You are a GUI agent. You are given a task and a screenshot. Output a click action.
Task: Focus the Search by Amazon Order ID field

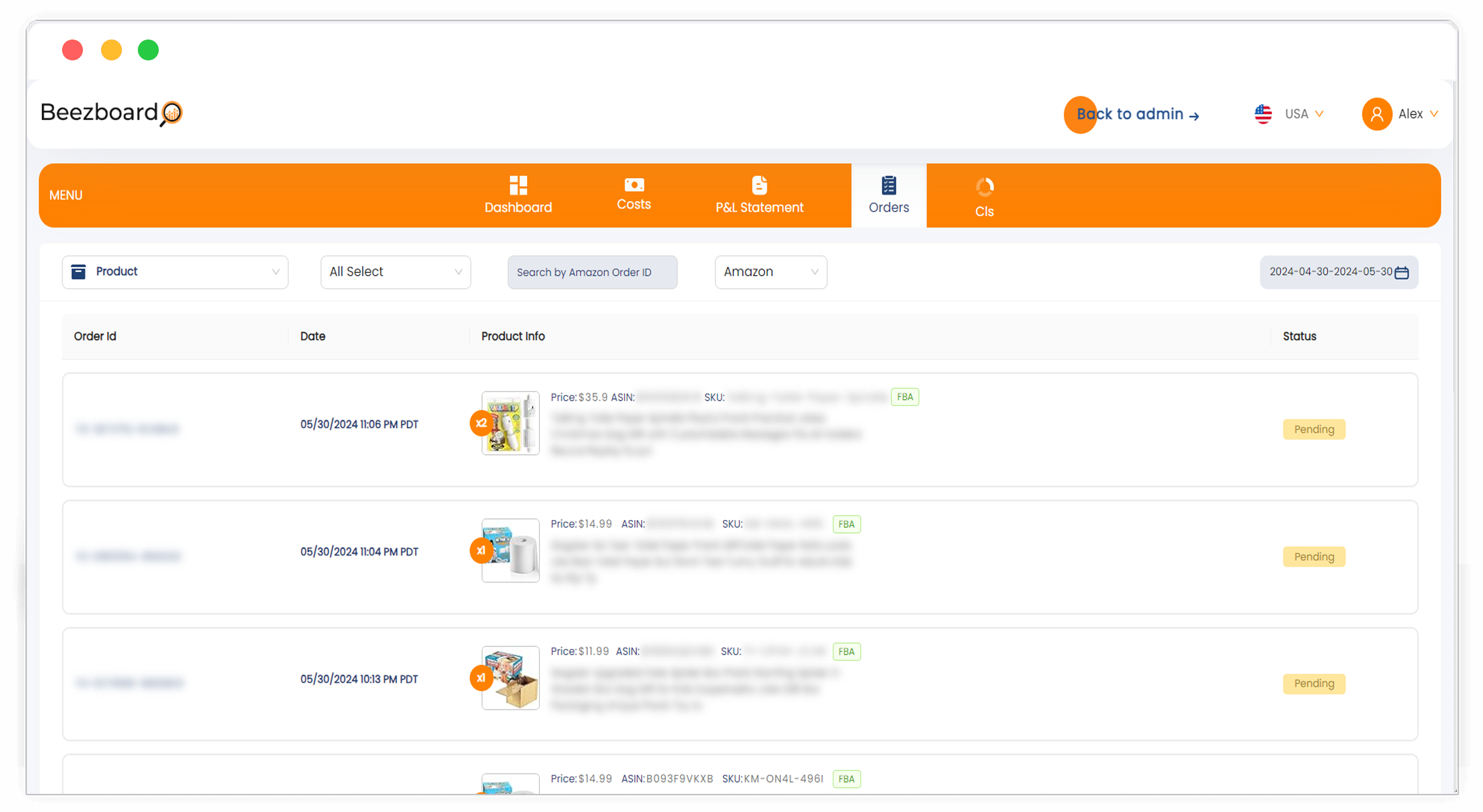(x=593, y=272)
